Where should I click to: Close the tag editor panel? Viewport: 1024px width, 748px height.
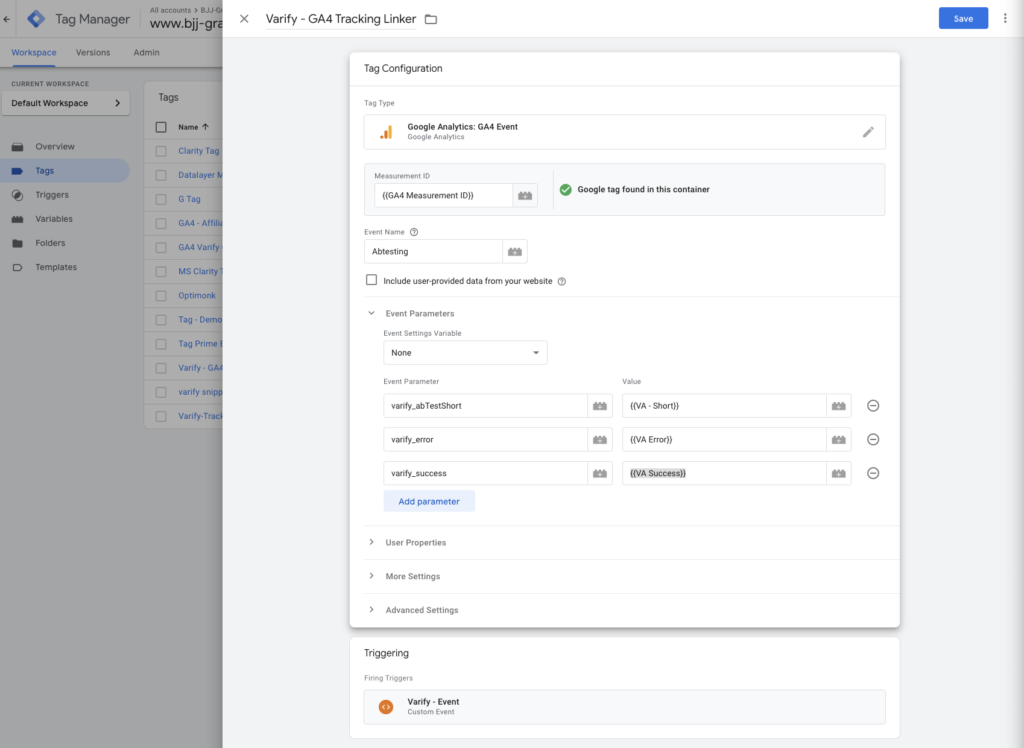(x=244, y=19)
